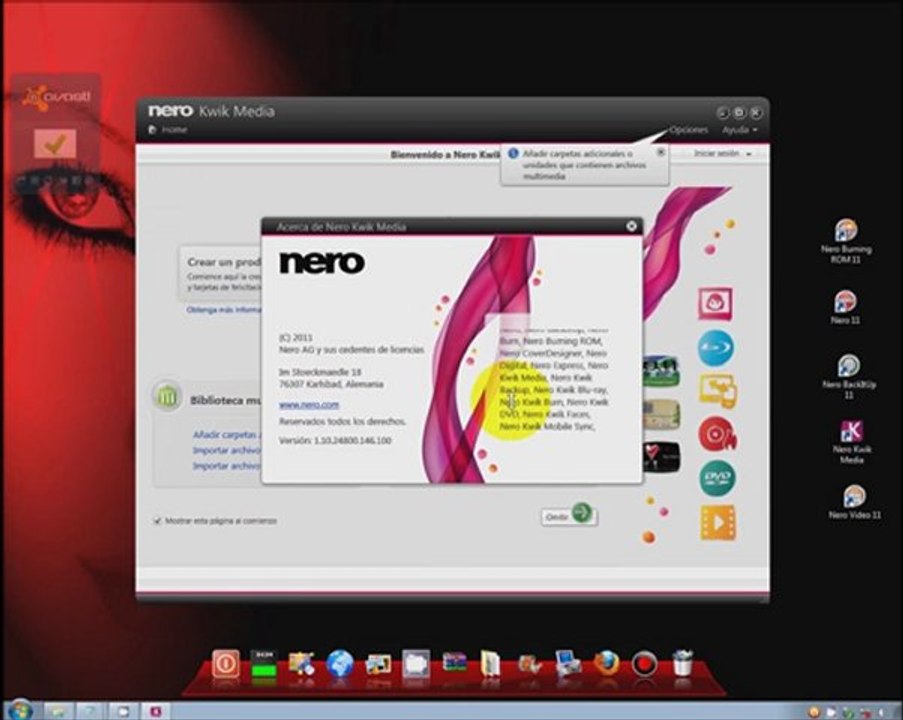Click the 'Nero Kwik Mobile Sync' credits line
Screen dimensions: 903x720
(547, 427)
